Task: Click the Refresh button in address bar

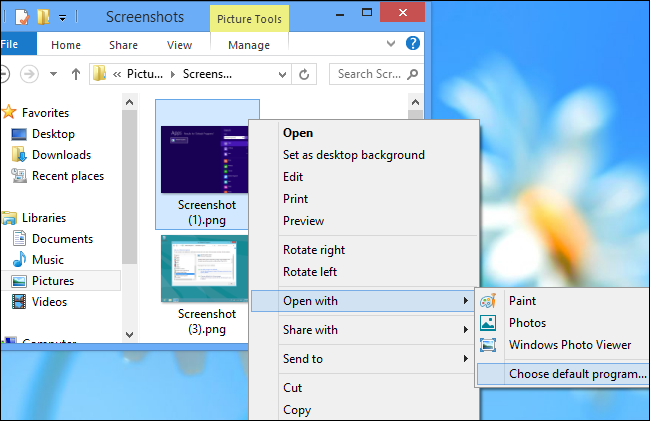Action: click(x=304, y=74)
